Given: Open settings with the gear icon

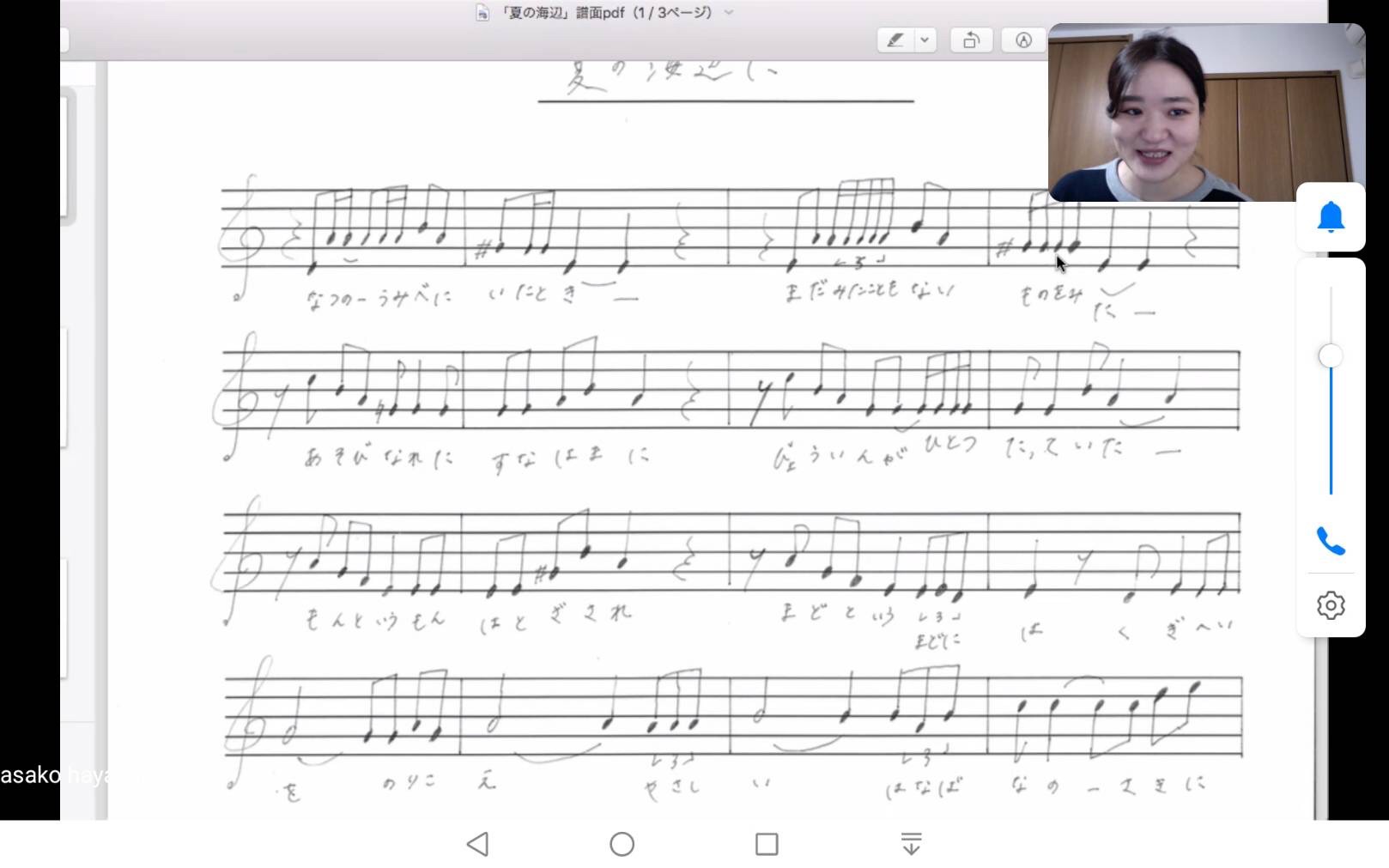Looking at the screenshot, I should pos(1330,605).
